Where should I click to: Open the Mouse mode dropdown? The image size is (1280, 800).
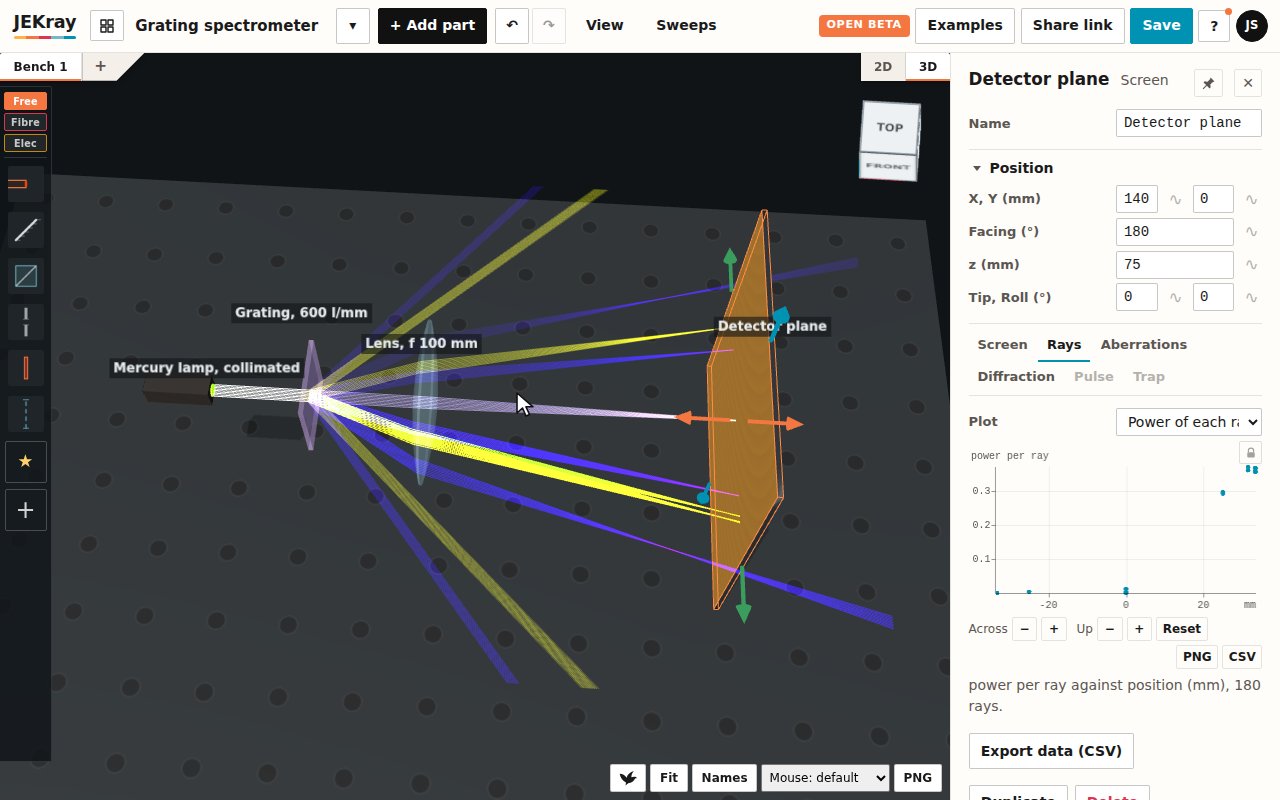(x=825, y=777)
